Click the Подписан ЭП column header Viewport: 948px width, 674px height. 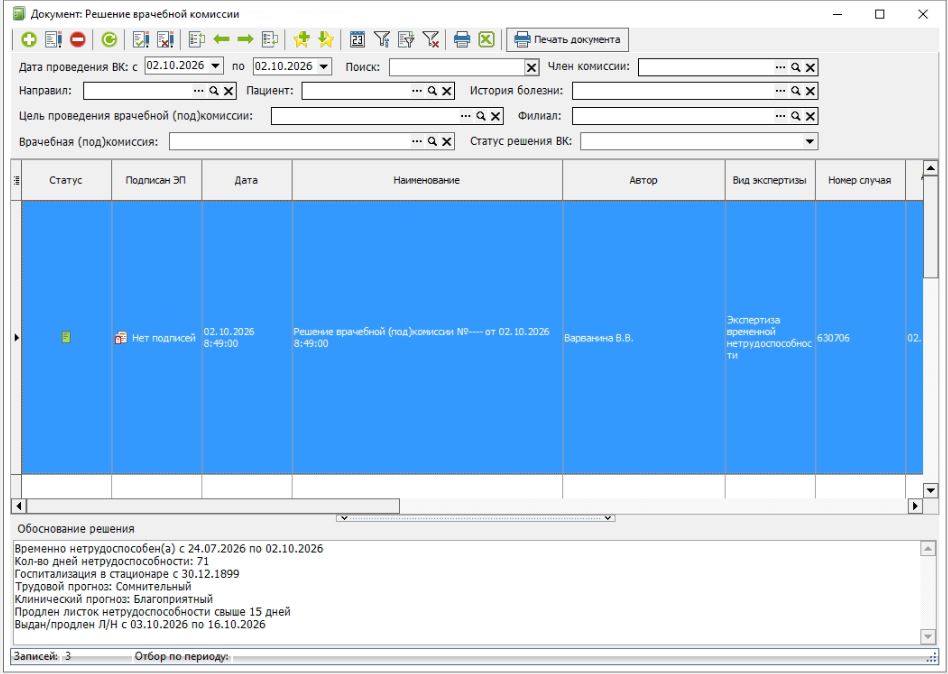(x=156, y=180)
